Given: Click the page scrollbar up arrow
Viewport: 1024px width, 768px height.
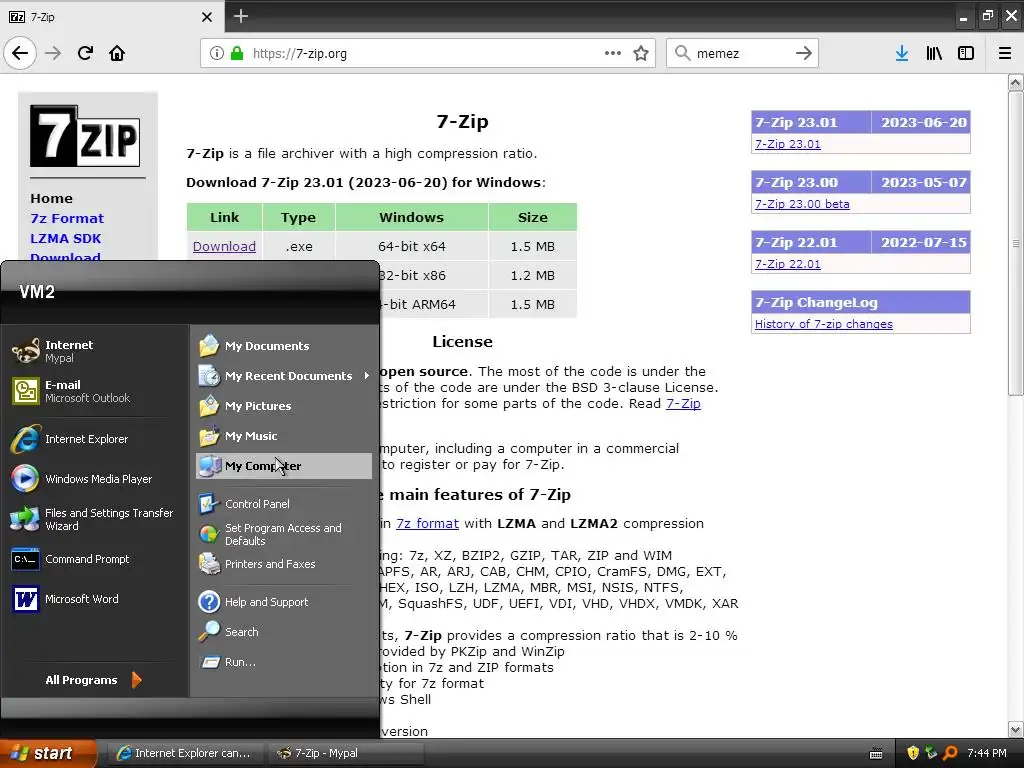Looking at the screenshot, I should tap(1015, 82).
